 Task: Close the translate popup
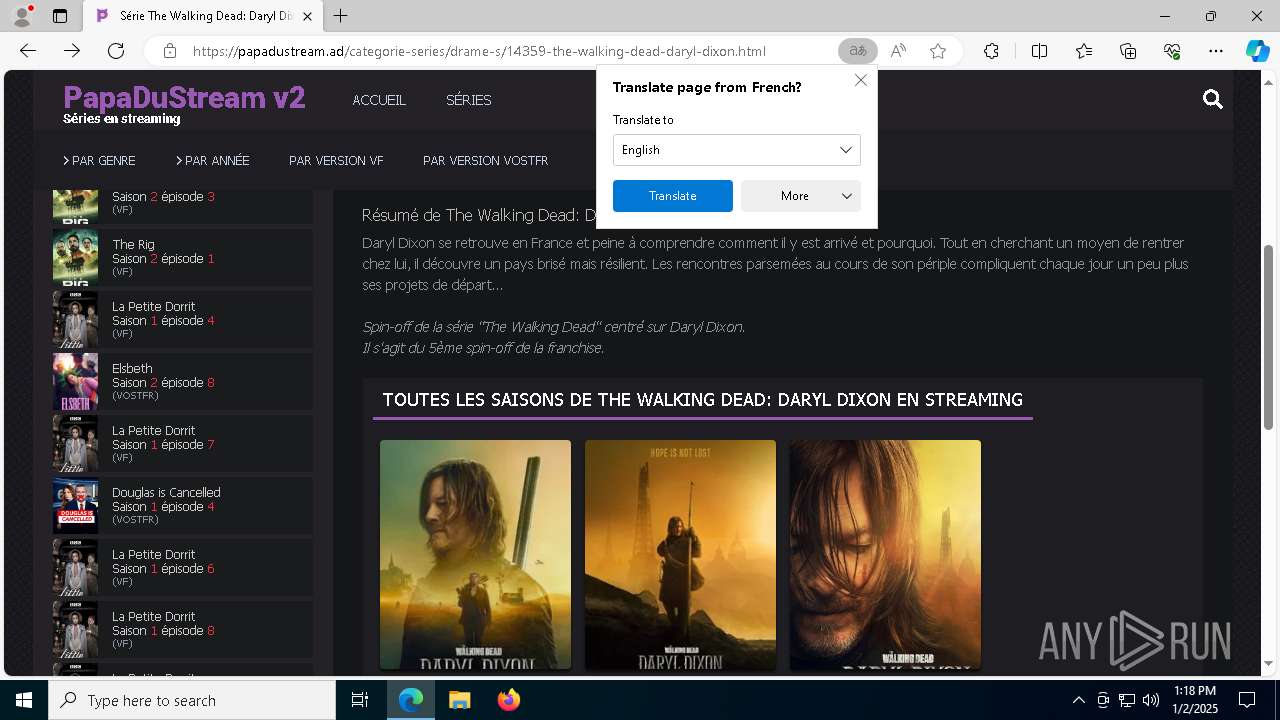click(861, 80)
